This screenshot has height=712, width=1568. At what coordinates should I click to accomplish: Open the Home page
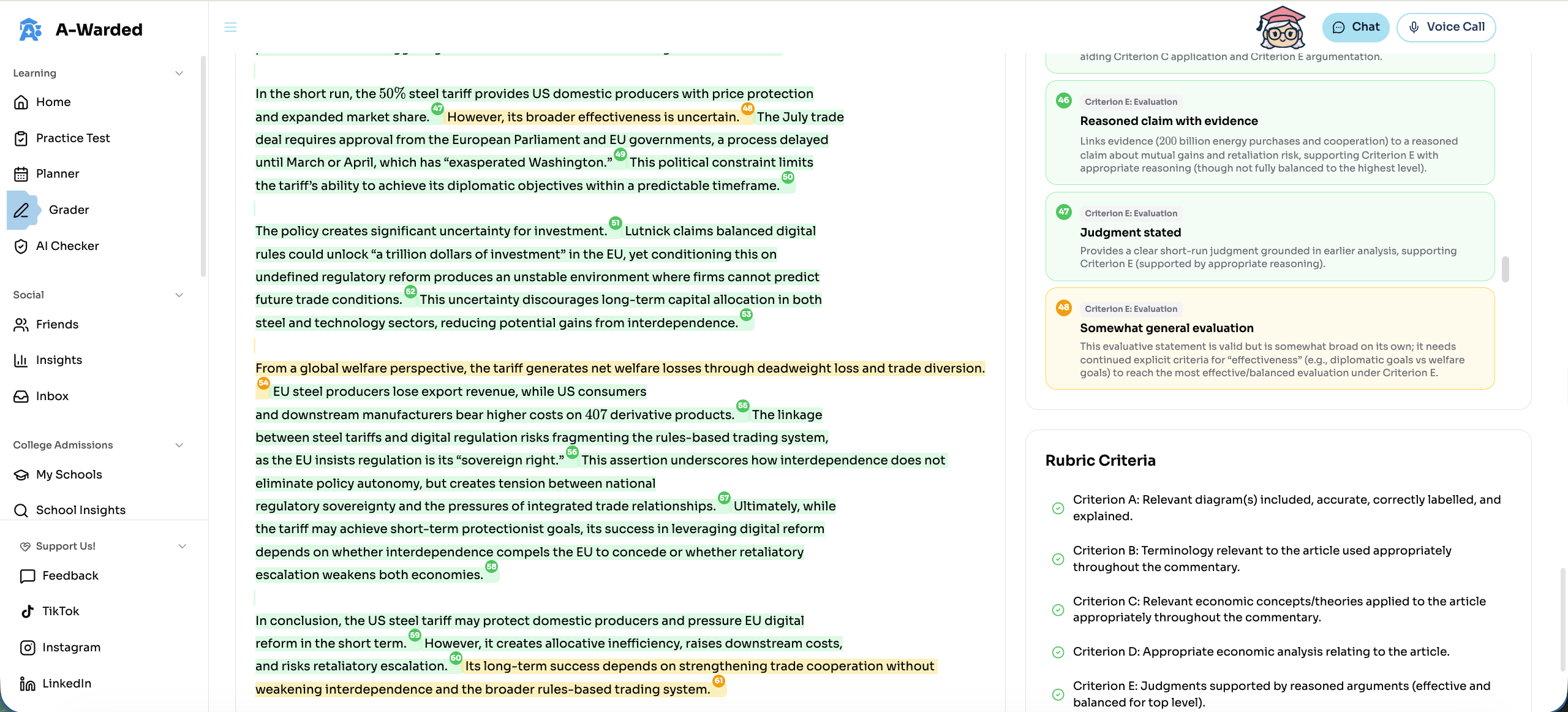point(53,102)
